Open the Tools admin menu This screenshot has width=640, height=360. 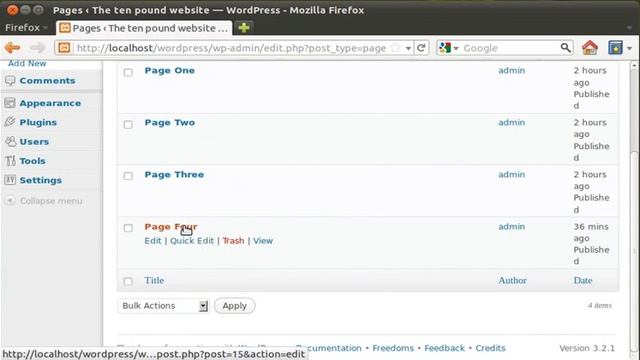pyautogui.click(x=32, y=160)
